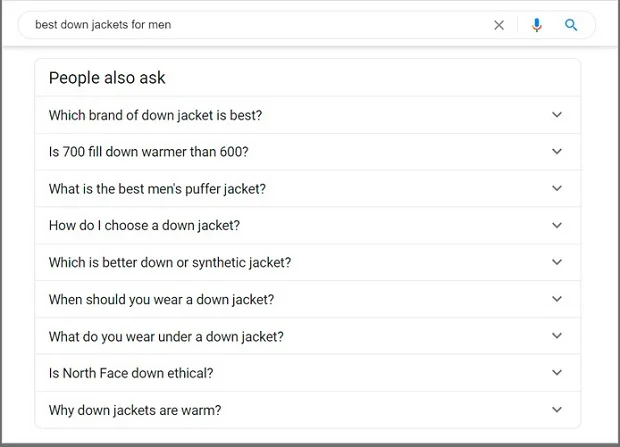Expand chevron beside 'Is 700 fill down warmer than 600?'
Viewport: 620px width, 447px height.
pos(557,152)
